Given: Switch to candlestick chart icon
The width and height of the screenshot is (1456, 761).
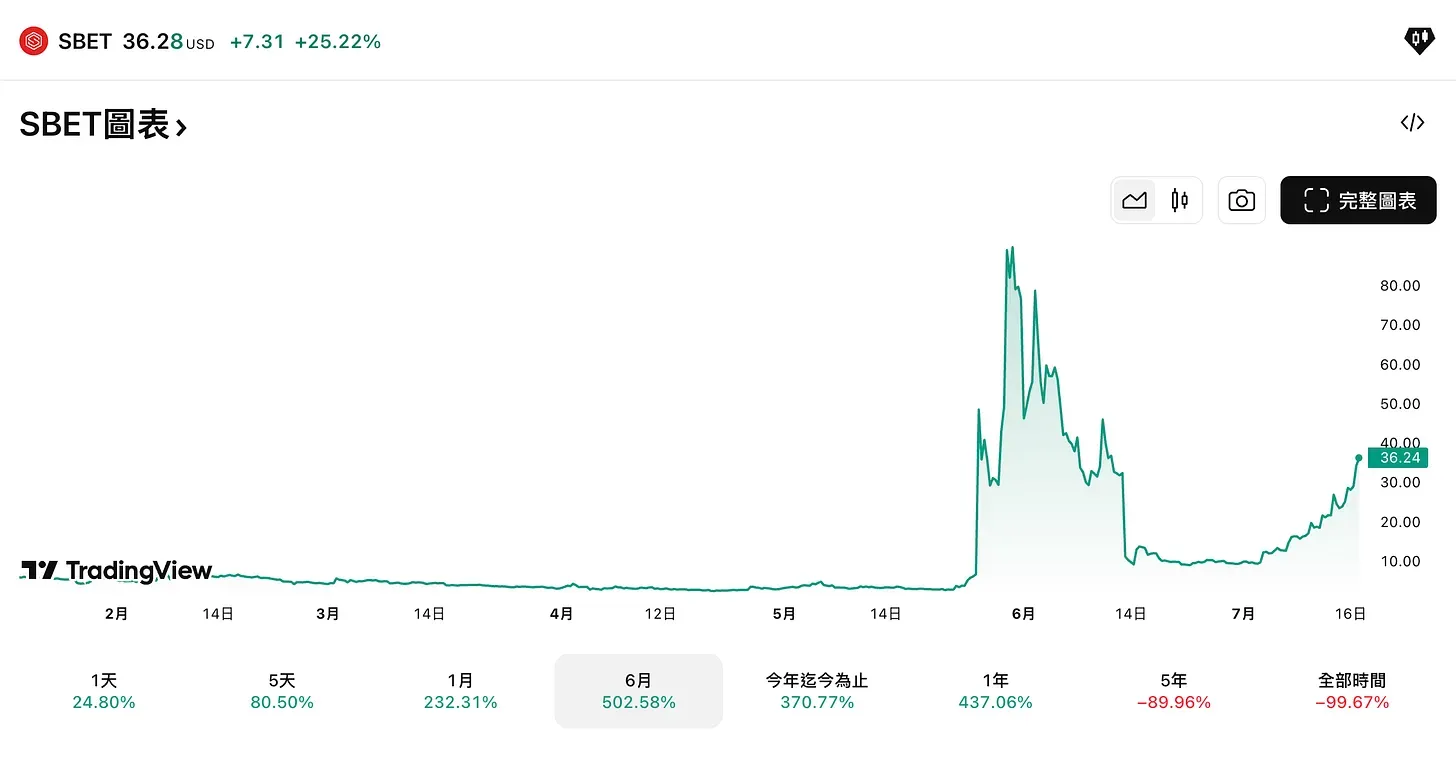Looking at the screenshot, I should coord(1179,200).
